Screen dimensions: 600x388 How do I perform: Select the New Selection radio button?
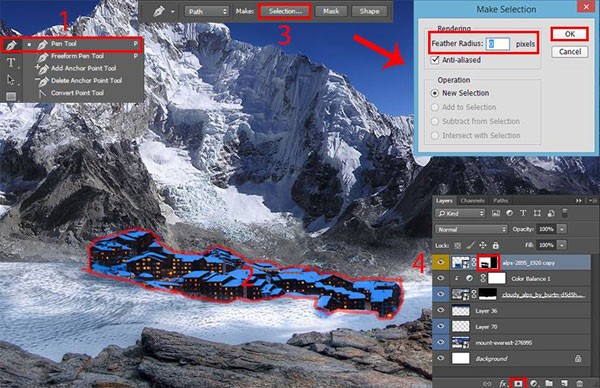click(x=435, y=93)
